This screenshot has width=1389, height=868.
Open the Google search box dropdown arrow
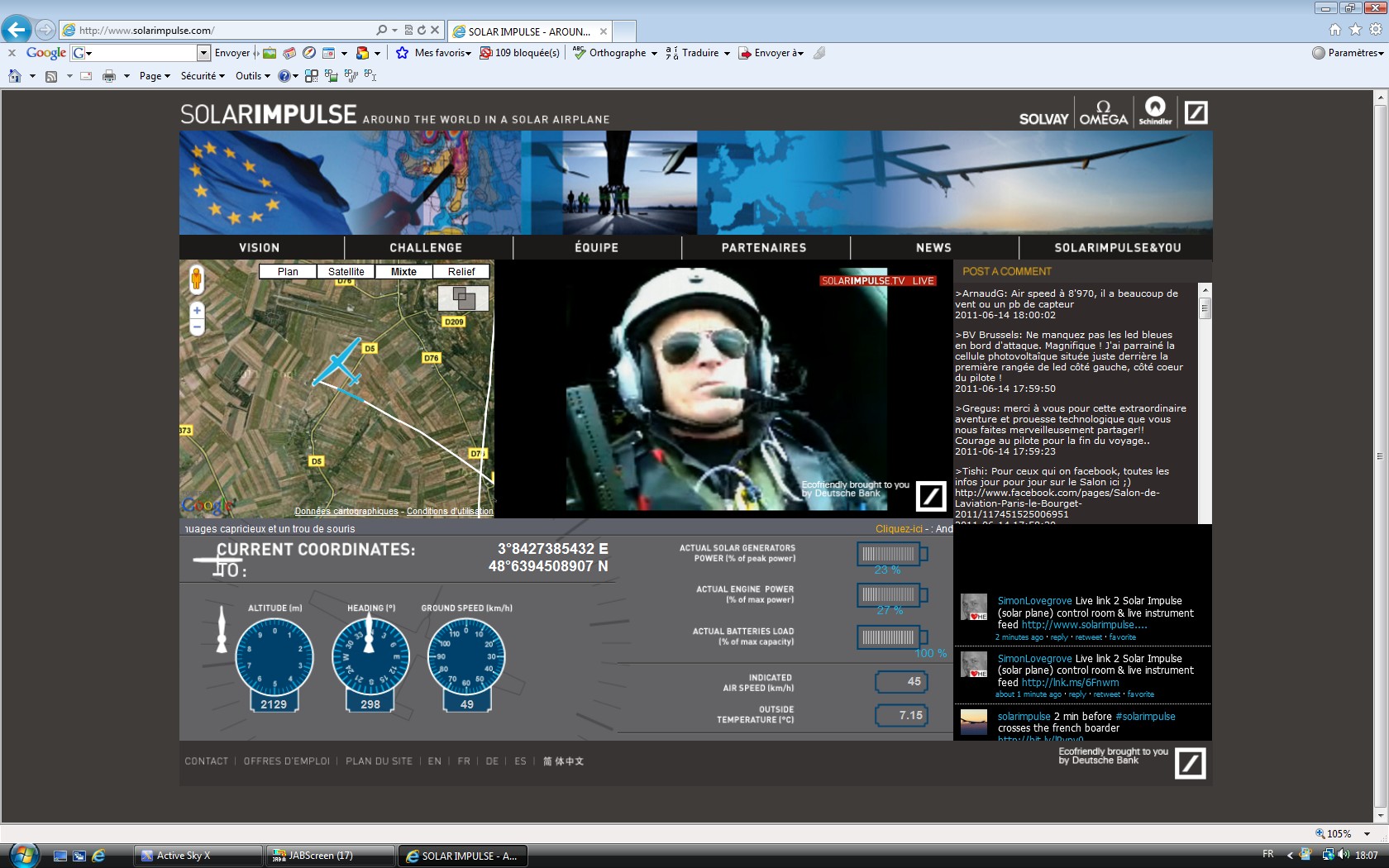pos(203,53)
